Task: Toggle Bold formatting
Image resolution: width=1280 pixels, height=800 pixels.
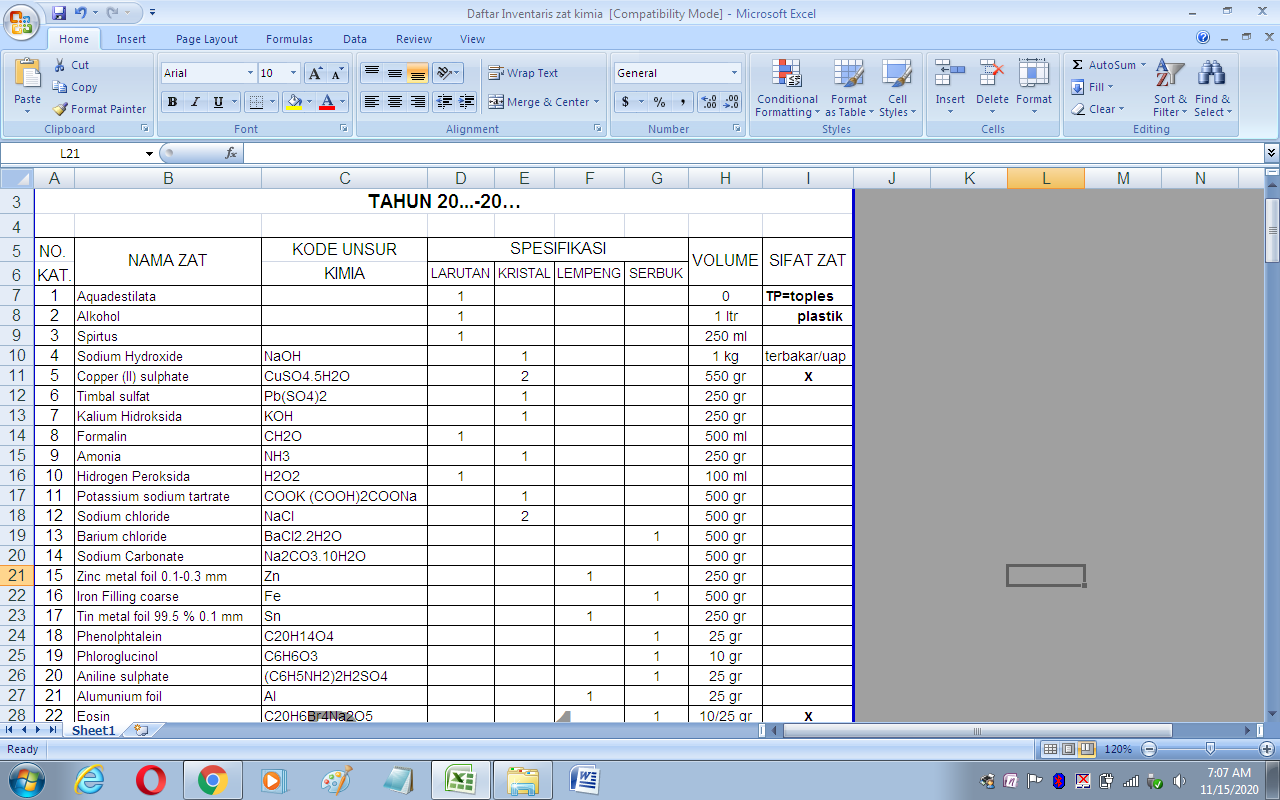Action: point(172,102)
